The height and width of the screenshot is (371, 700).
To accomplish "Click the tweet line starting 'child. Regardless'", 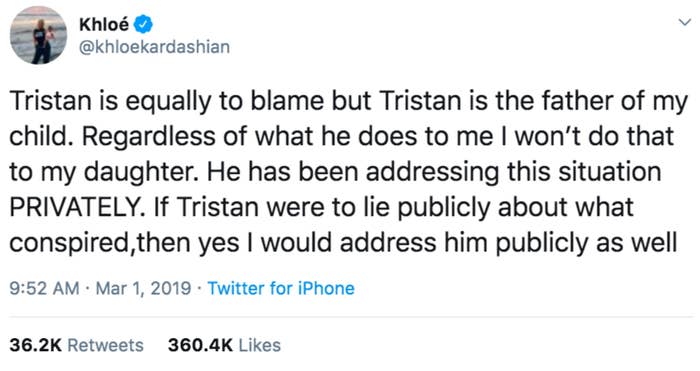I will click(342, 136).
